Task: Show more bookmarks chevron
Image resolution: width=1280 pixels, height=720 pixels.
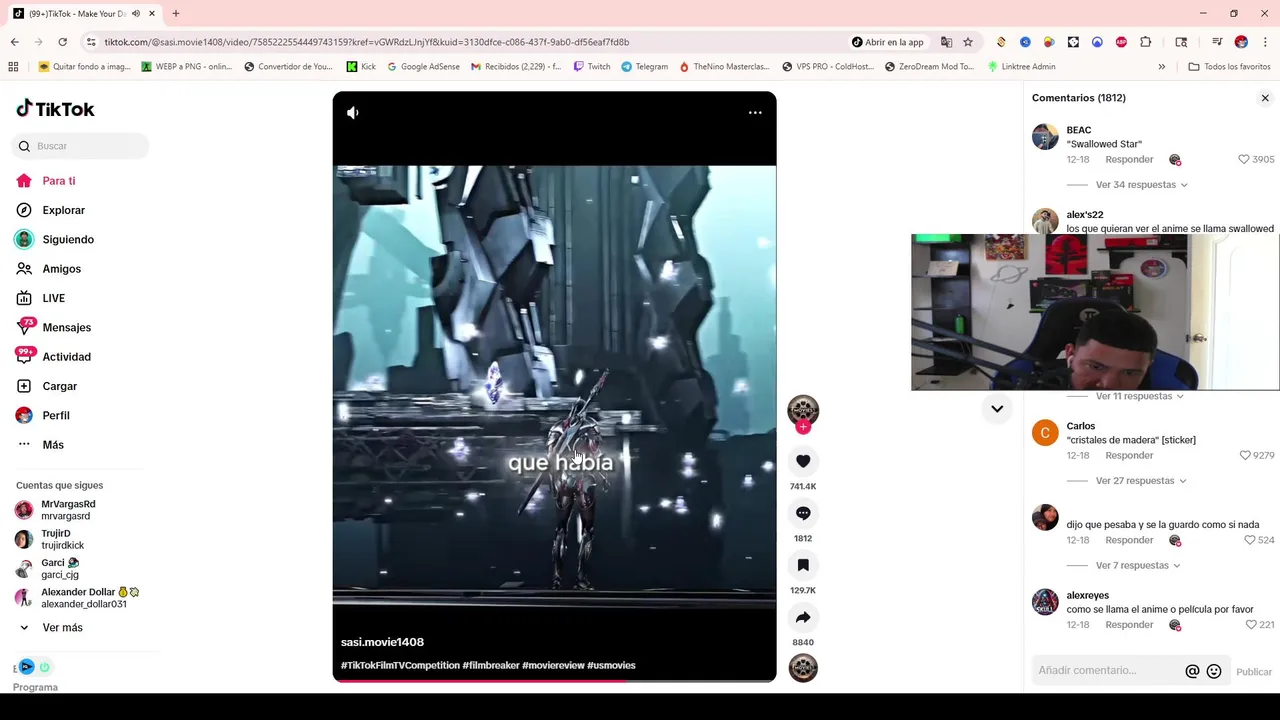Action: tap(1161, 67)
